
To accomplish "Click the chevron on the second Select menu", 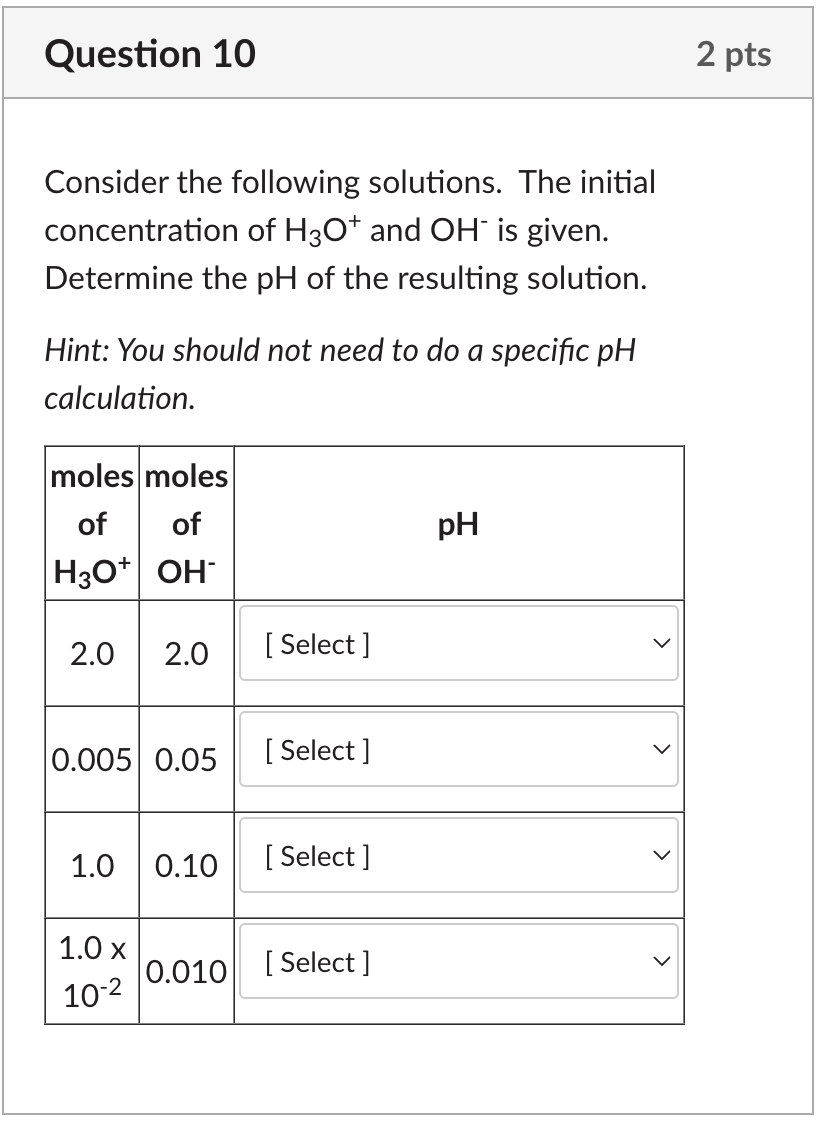I will click(x=660, y=750).
